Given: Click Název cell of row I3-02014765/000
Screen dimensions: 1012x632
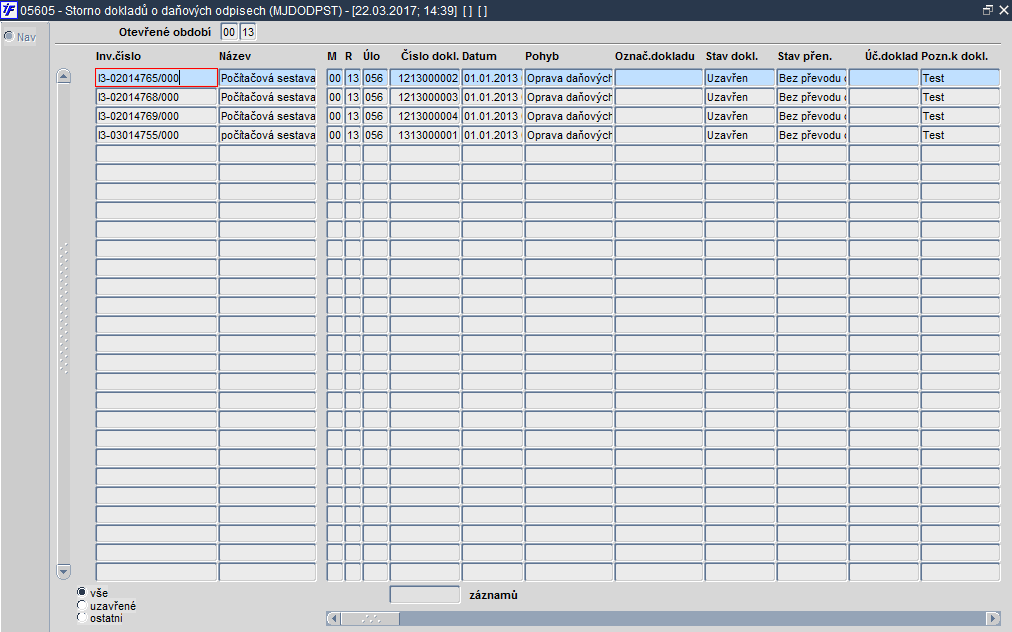Looking at the screenshot, I should pos(268,78).
